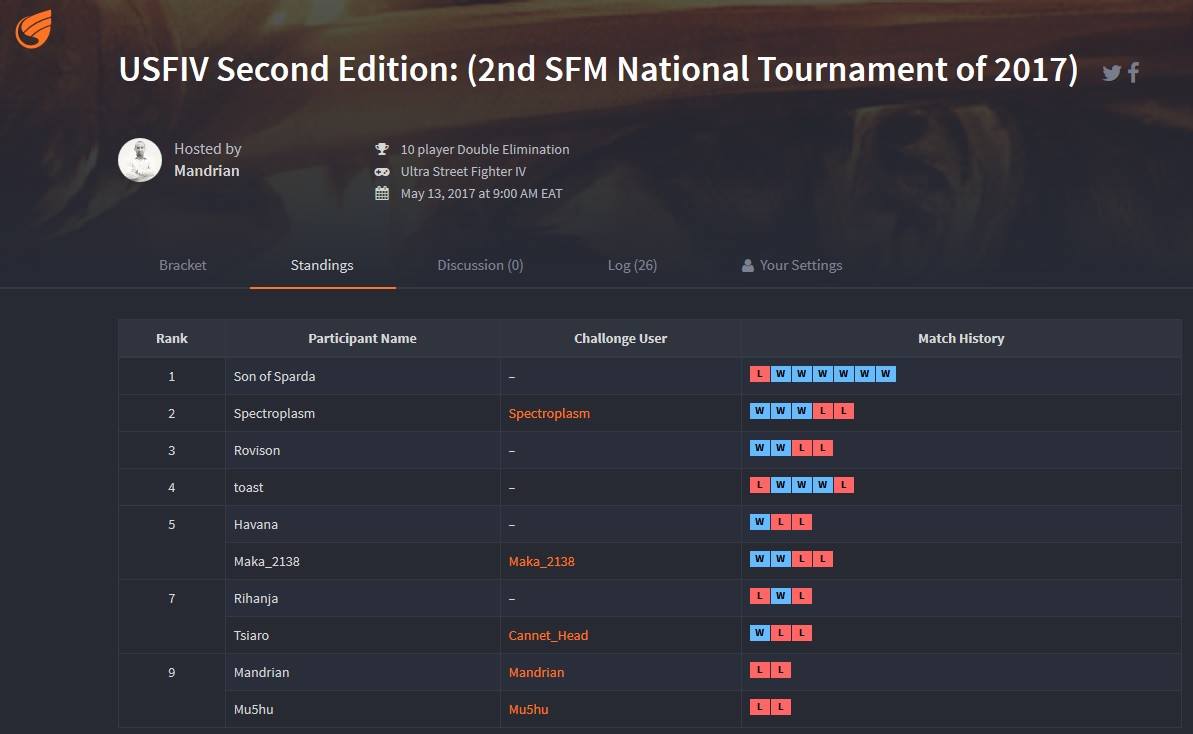Viewport: 1193px width, 734px height.
Task: Click the Ultra Street Fighter IV label
Action: (x=463, y=171)
